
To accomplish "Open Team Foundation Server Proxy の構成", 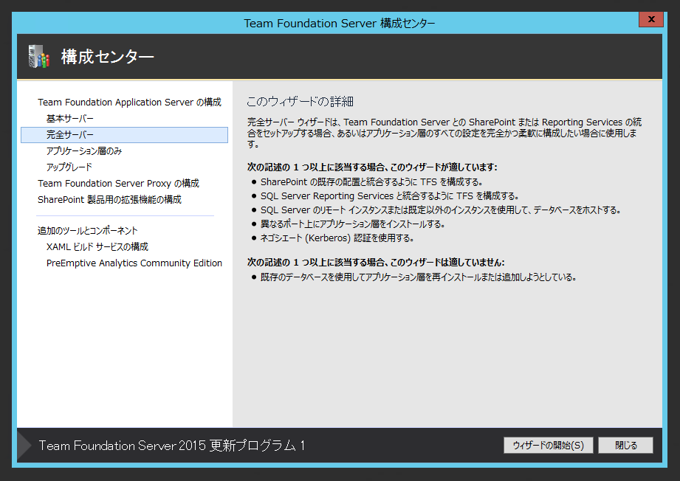I will (118, 183).
